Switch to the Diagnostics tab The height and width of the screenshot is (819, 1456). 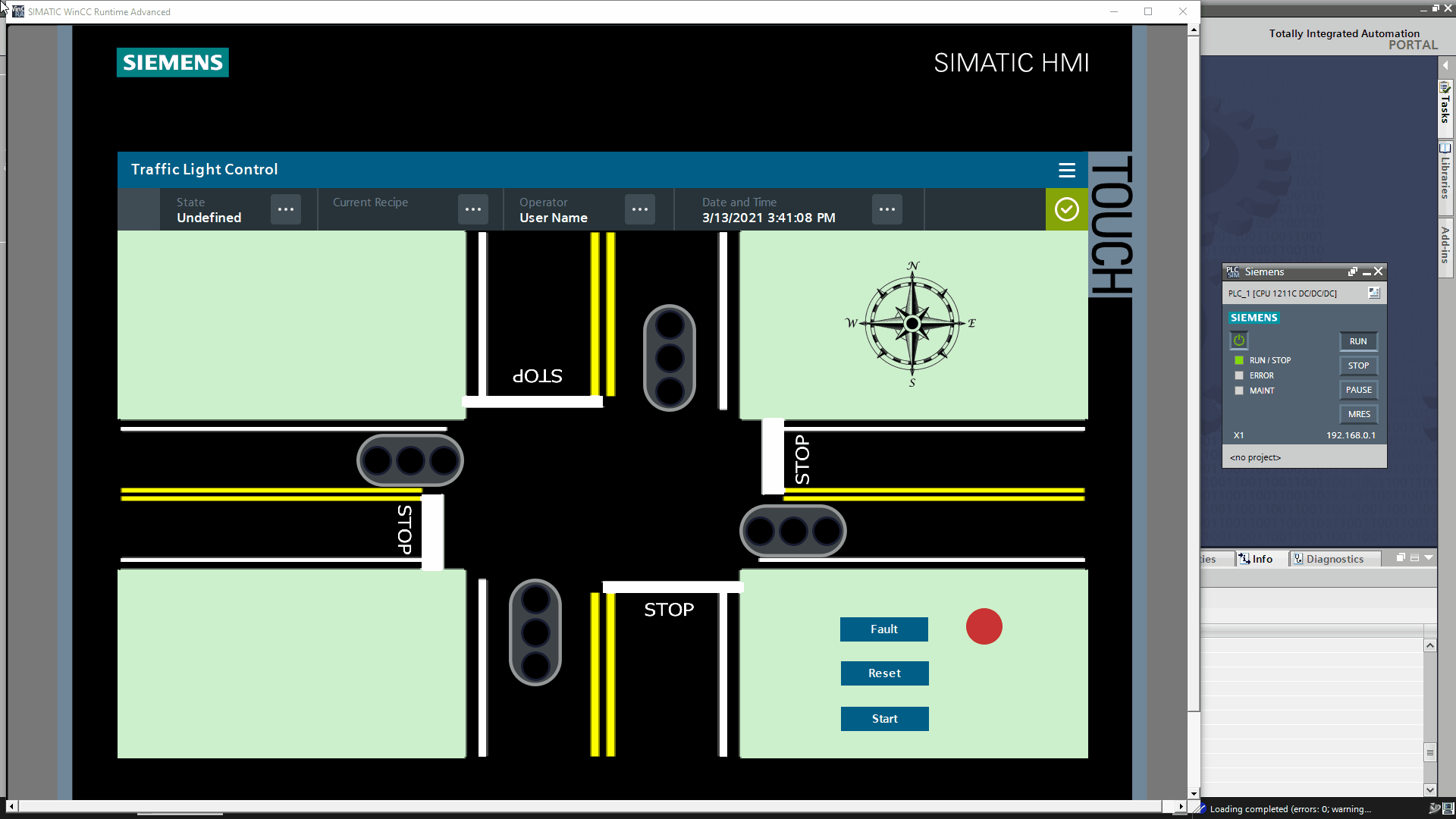coord(1334,559)
